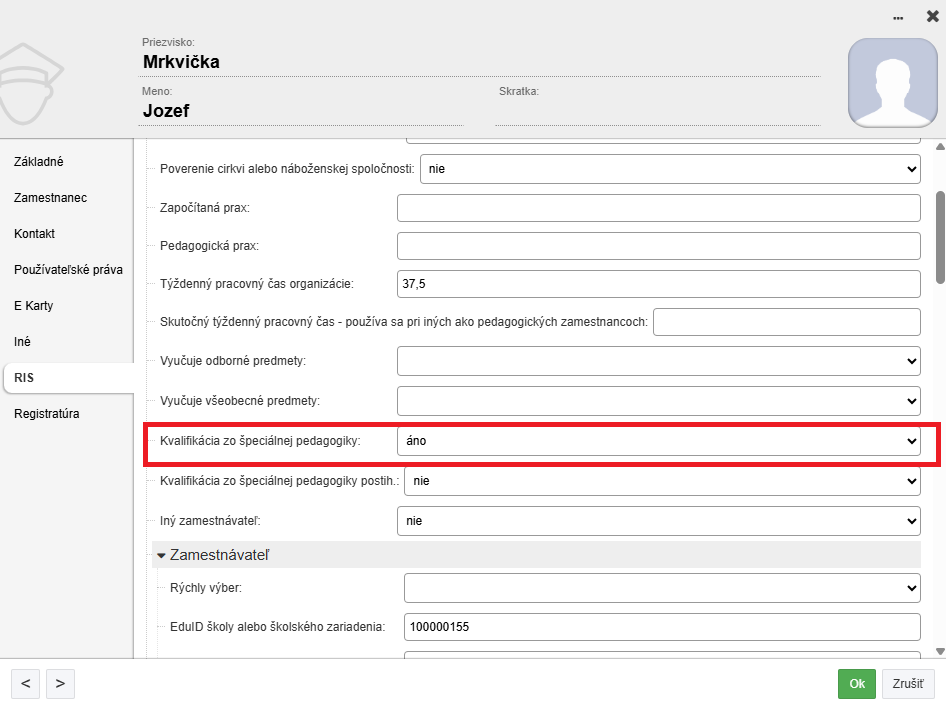Focus the EduID školy input field
946x704 pixels.
[661, 627]
